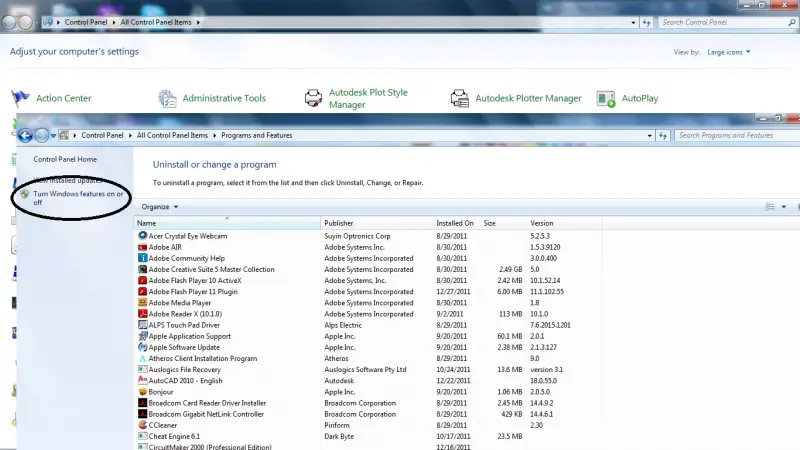Sort by Publisher column header
Viewport: 800px width, 450px height.
(377, 223)
